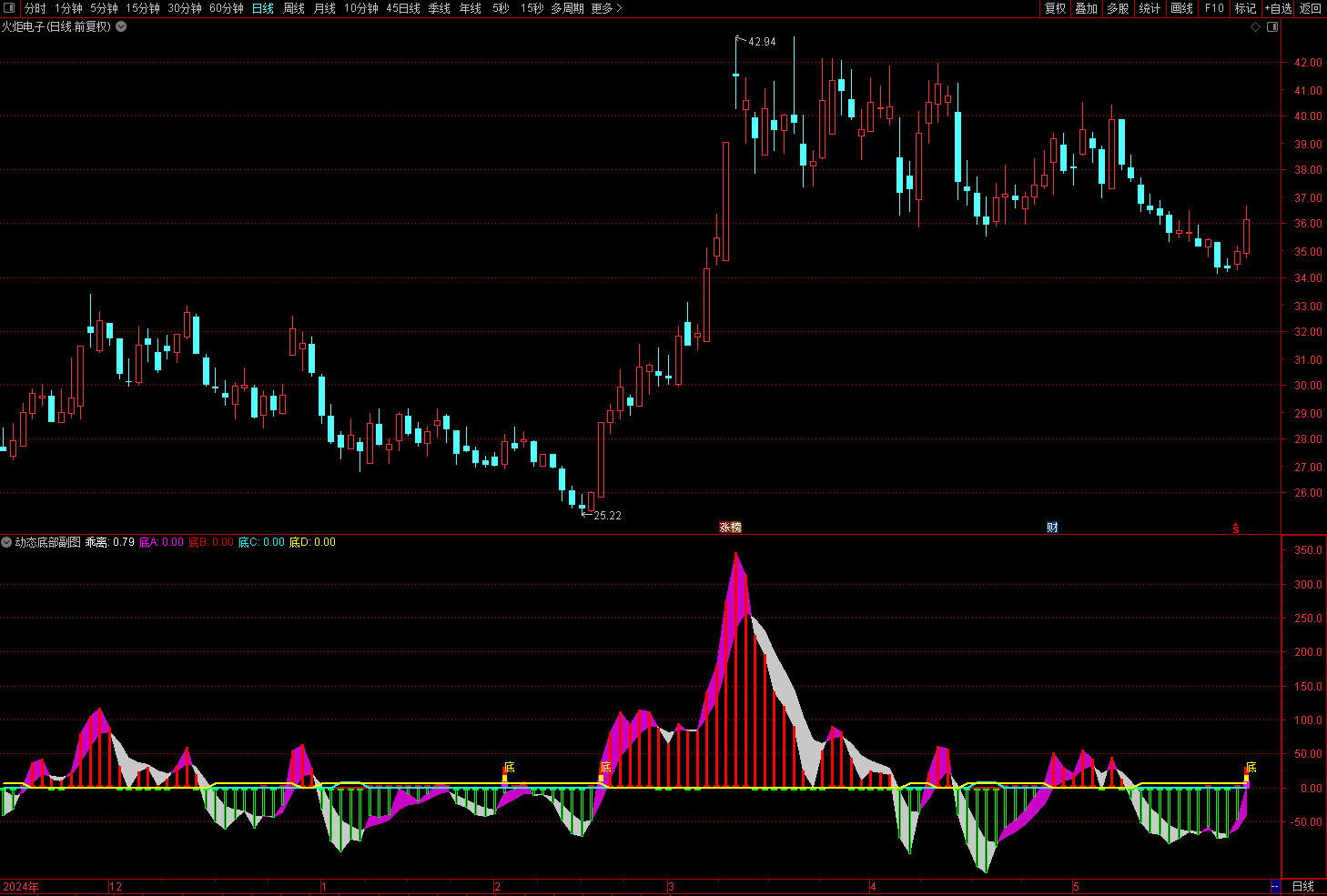Image resolution: width=1327 pixels, height=896 pixels.
Task: Select the 60分钟 period
Action: (227, 8)
